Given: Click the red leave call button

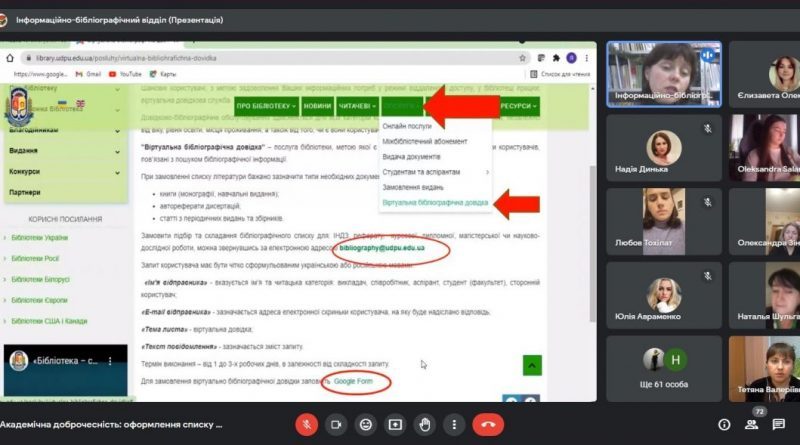Looking at the screenshot, I should [x=488, y=425].
